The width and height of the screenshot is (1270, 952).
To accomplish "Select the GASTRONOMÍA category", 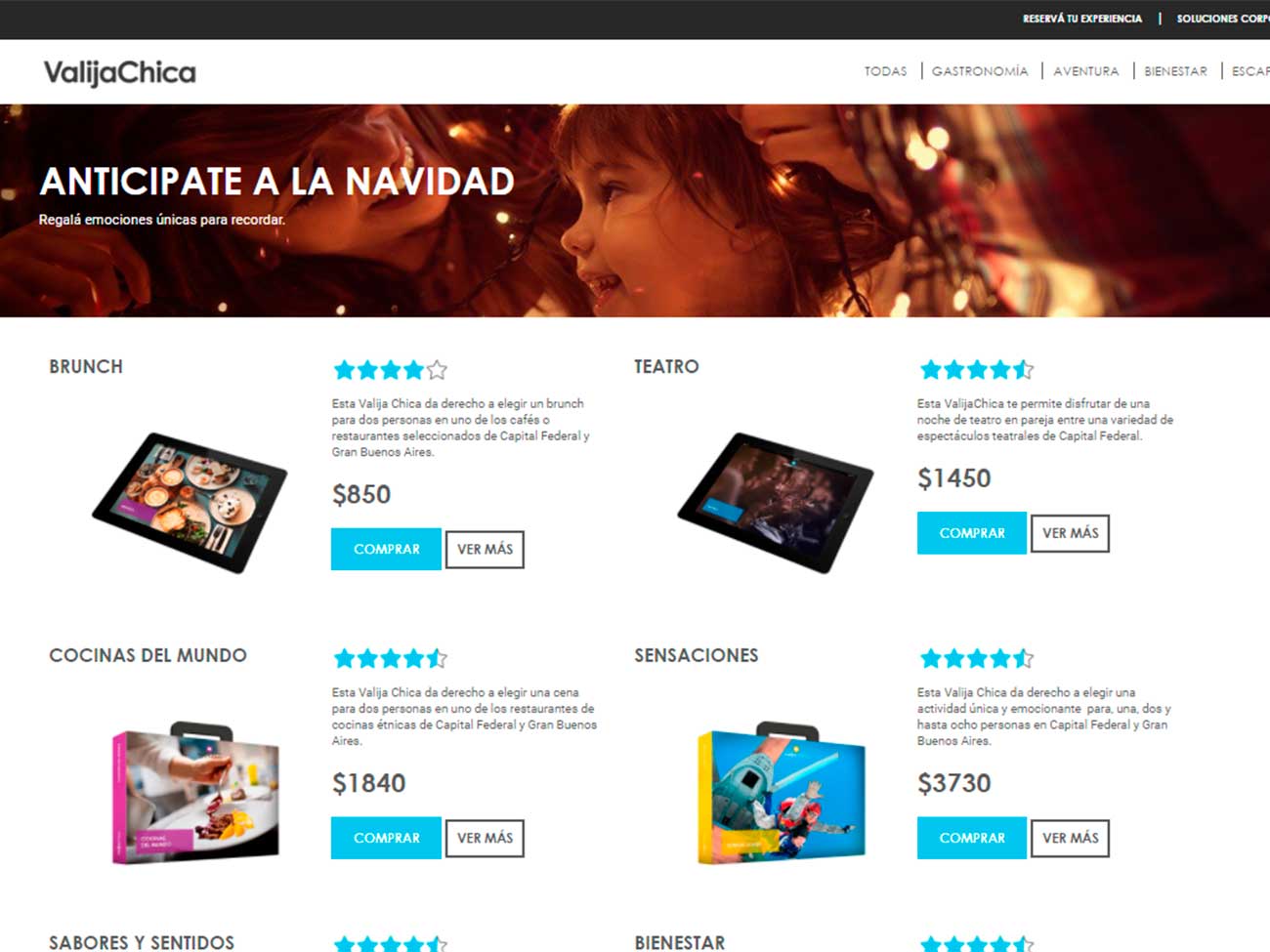I will pos(980,71).
